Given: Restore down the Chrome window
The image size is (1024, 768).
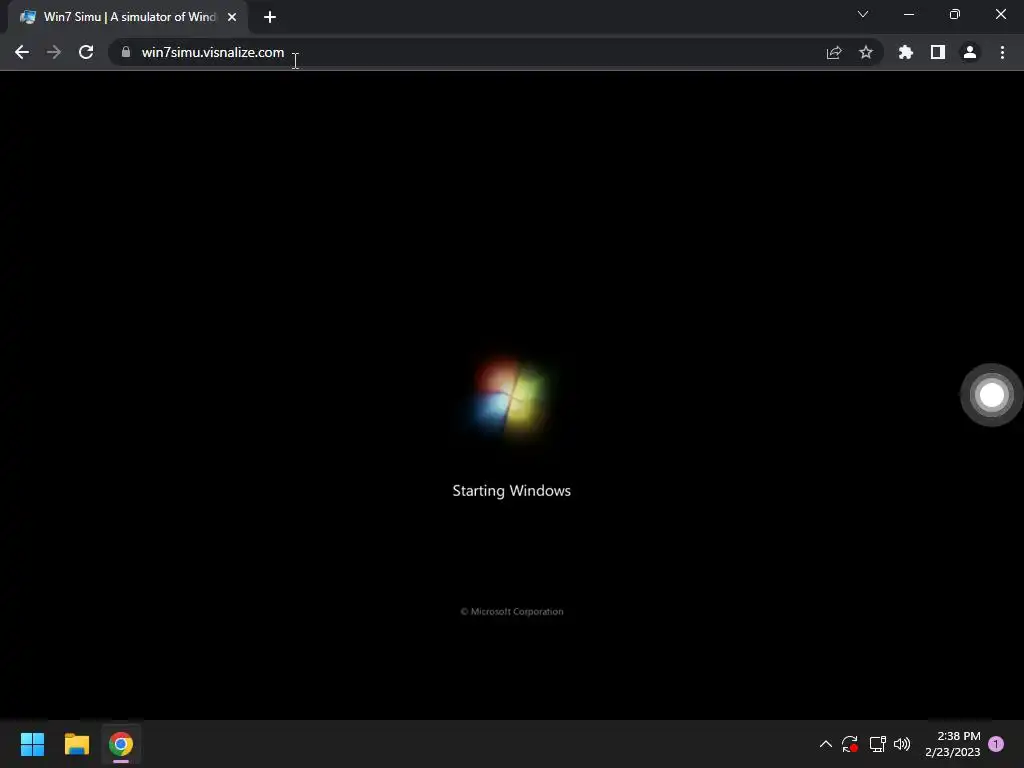Looking at the screenshot, I should click(x=955, y=14).
